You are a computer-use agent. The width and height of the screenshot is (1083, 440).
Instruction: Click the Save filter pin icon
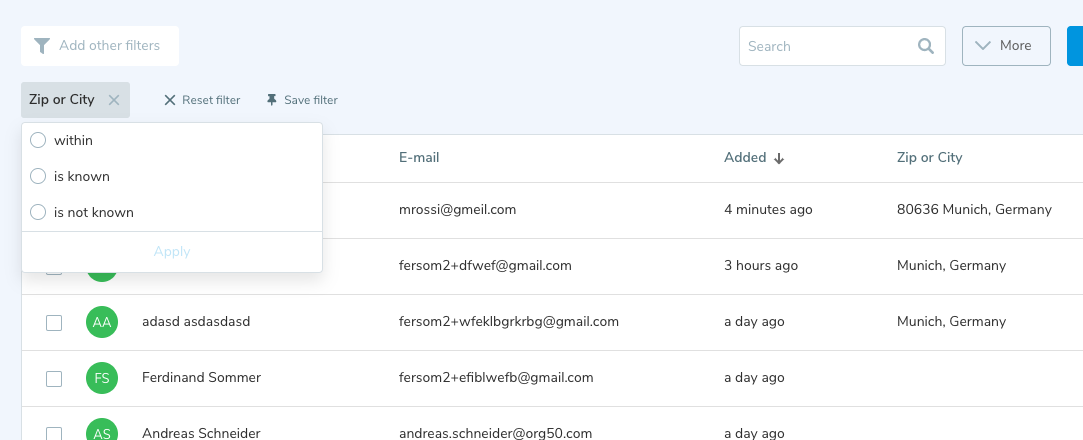click(x=271, y=100)
